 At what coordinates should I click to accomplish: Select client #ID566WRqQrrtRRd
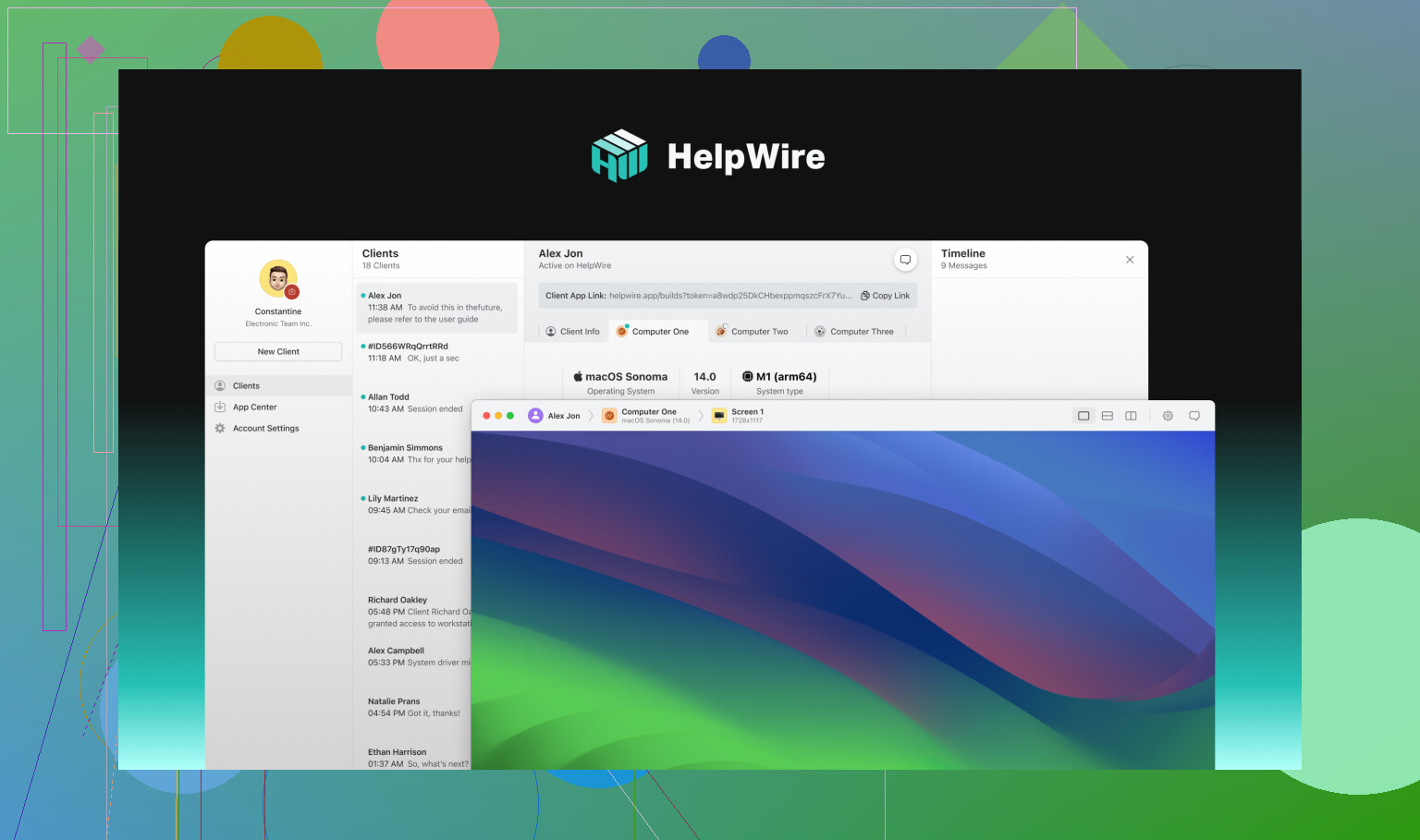click(436, 353)
